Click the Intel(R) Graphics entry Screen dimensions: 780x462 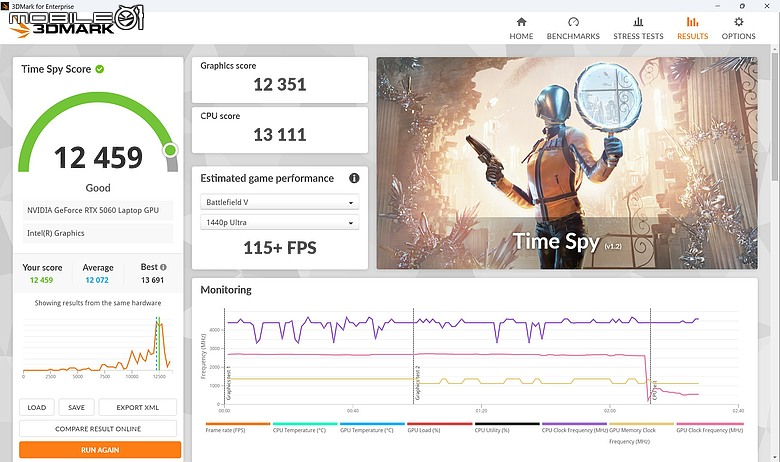[98, 233]
